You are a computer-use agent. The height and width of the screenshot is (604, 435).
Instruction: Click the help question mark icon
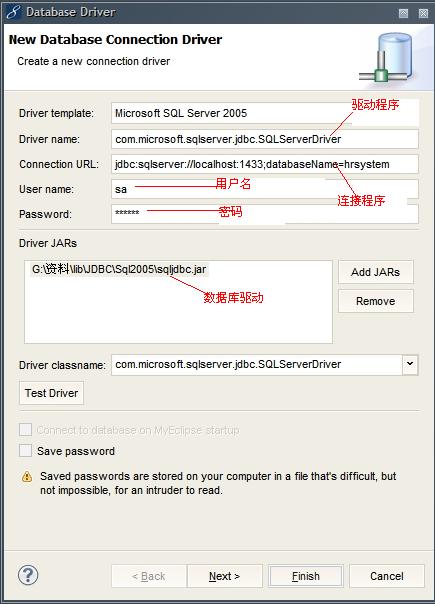[28, 575]
